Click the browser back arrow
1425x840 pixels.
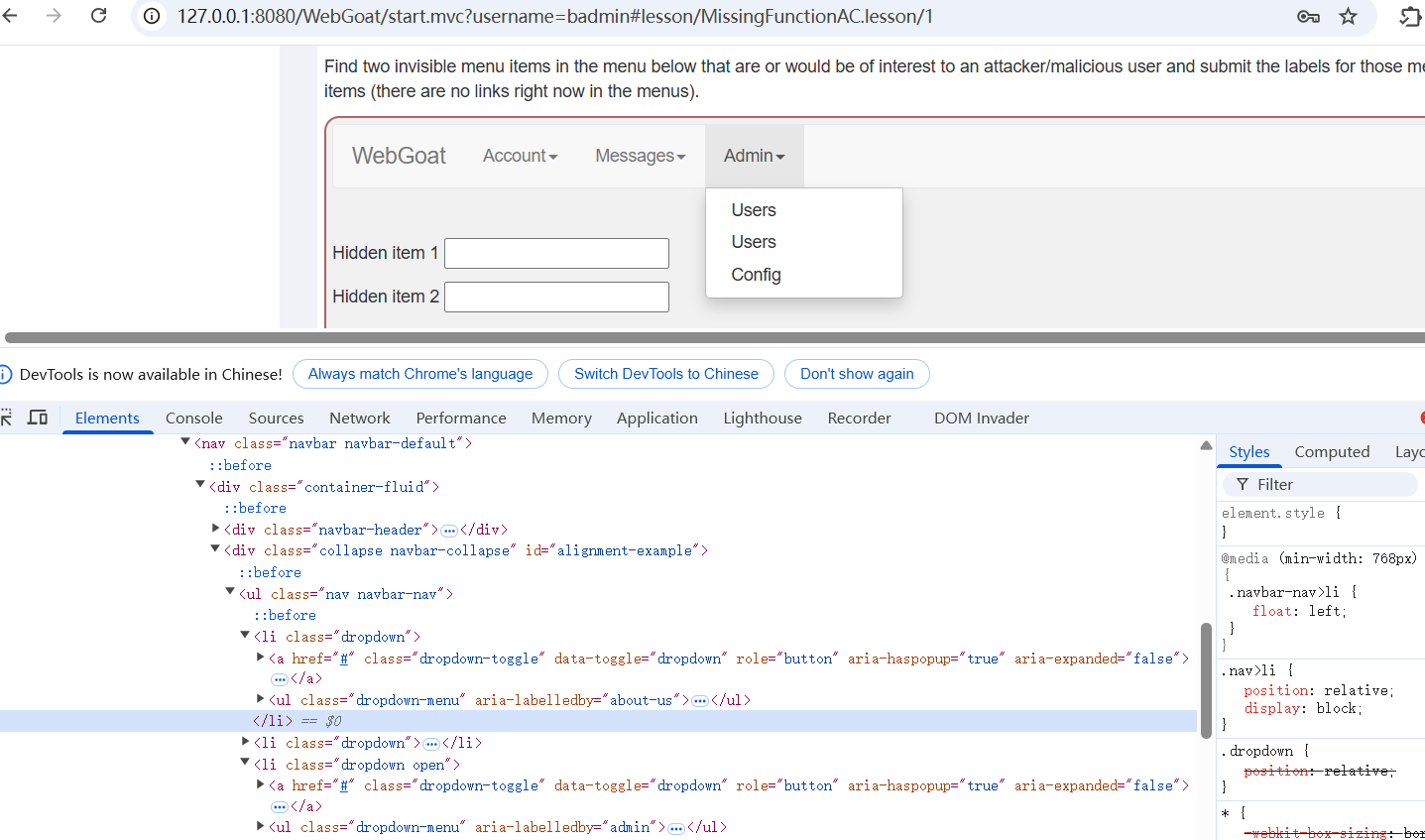pyautogui.click(x=10, y=16)
